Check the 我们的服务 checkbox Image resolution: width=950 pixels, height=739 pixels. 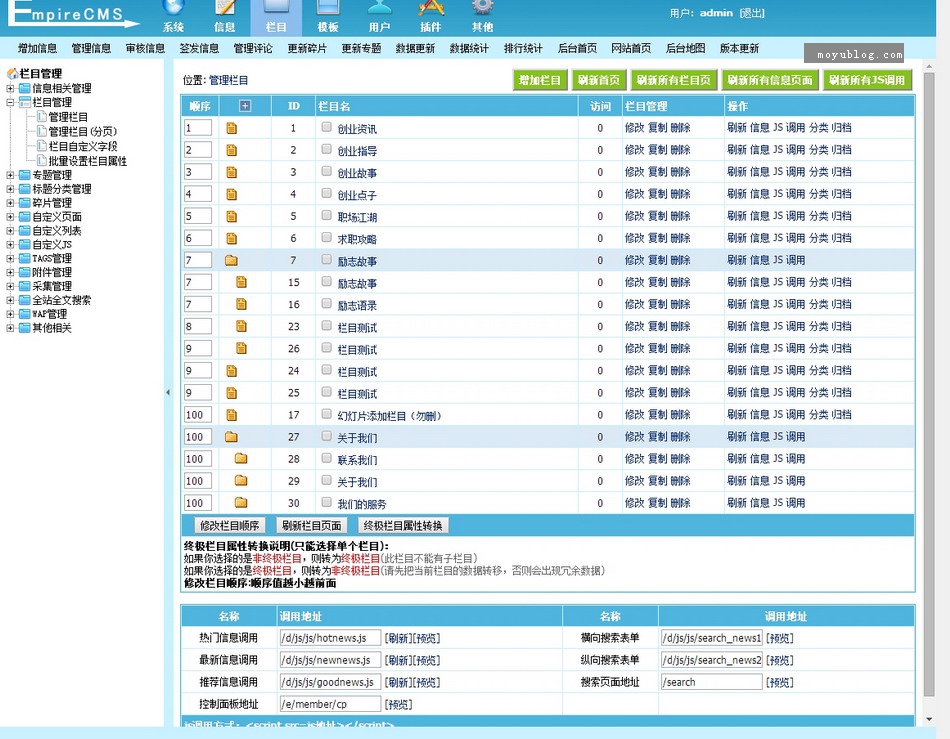click(327, 502)
